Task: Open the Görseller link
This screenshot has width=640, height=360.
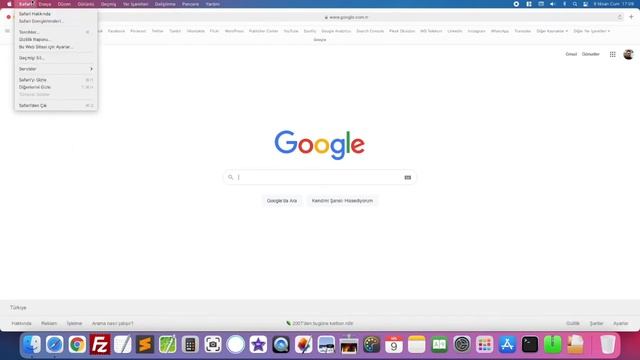Action: point(591,54)
